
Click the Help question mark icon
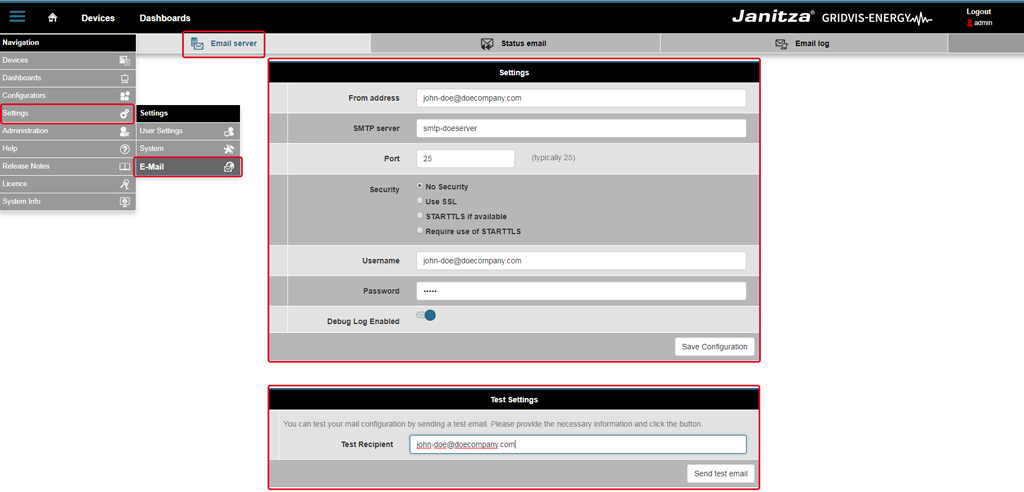125,149
